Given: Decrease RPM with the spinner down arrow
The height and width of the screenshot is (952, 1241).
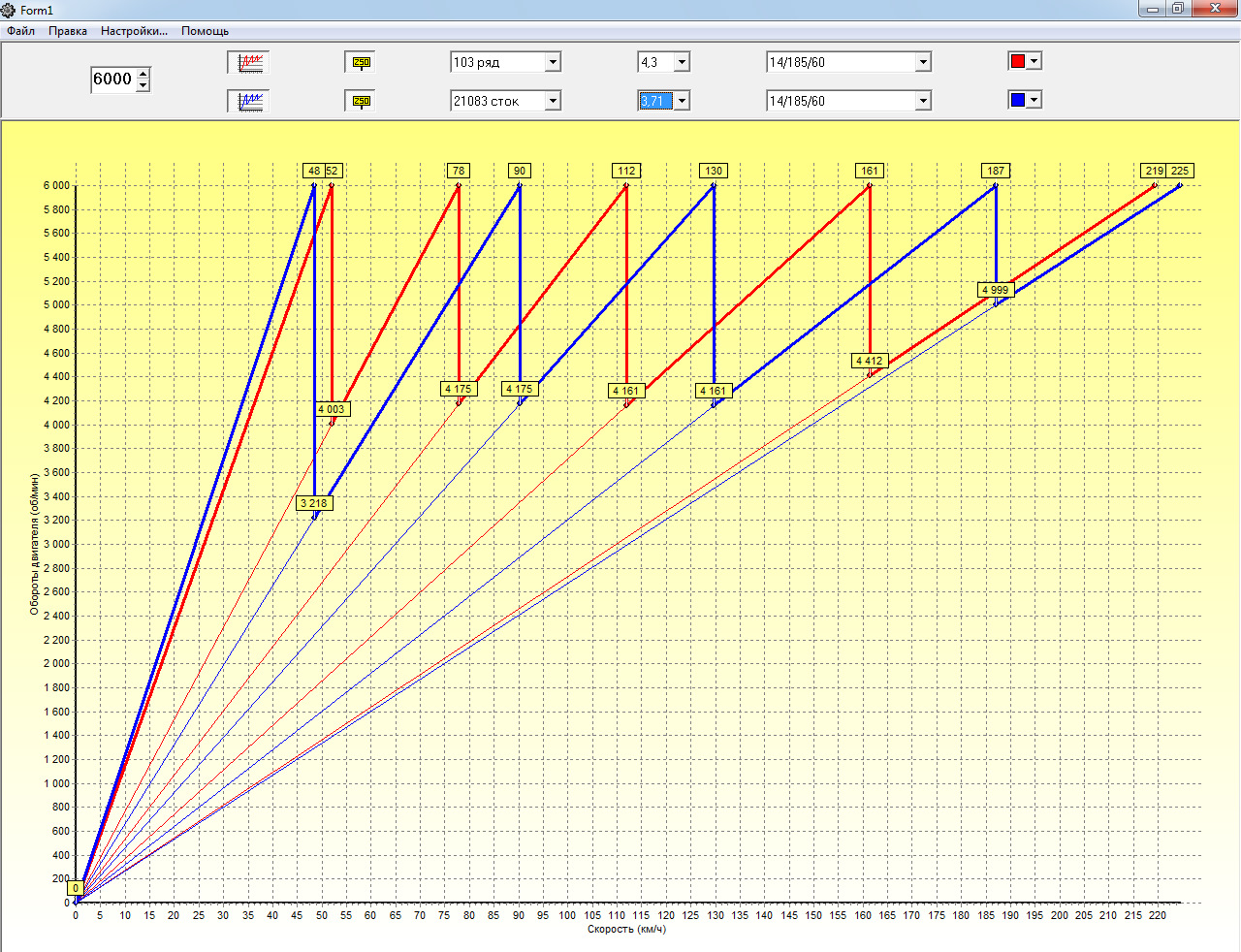Looking at the screenshot, I should 143,85.
